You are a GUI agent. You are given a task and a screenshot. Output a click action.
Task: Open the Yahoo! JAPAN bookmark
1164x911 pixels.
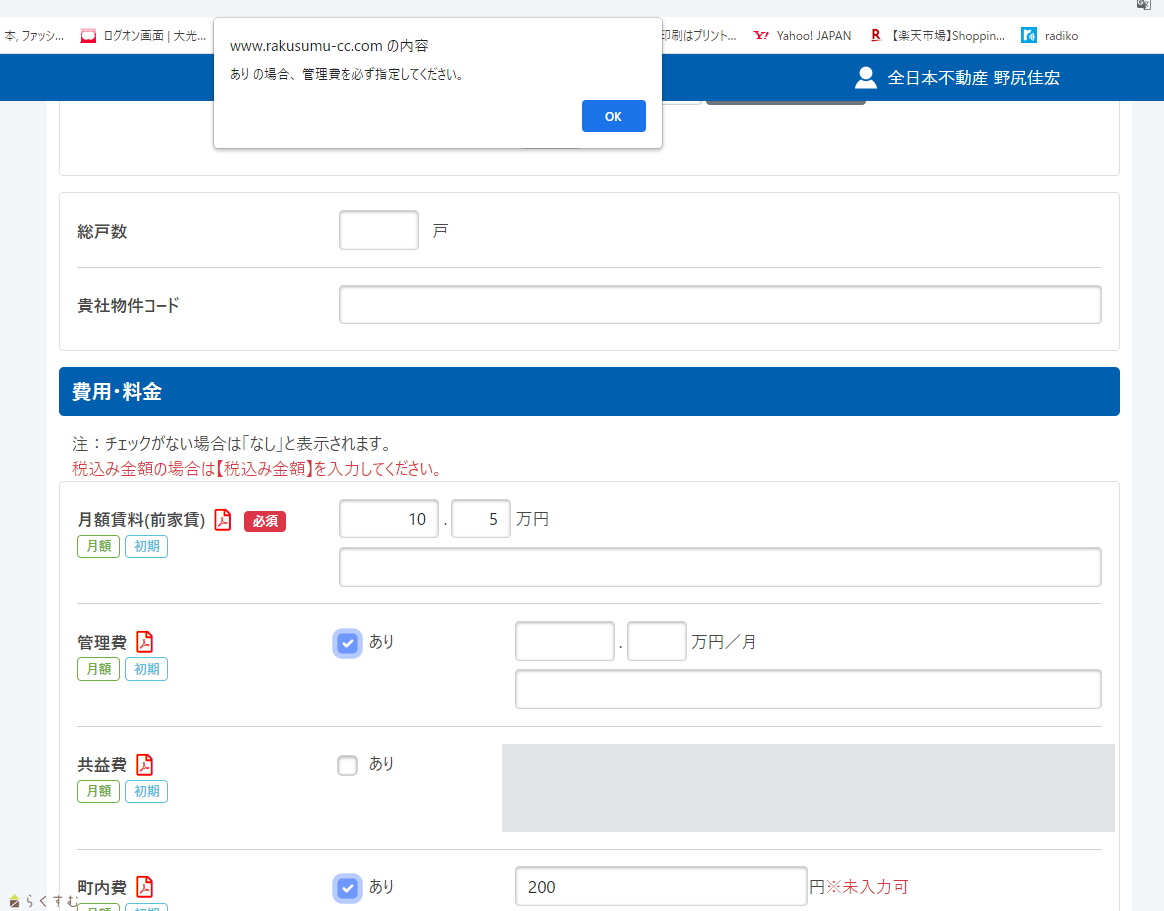[802, 36]
